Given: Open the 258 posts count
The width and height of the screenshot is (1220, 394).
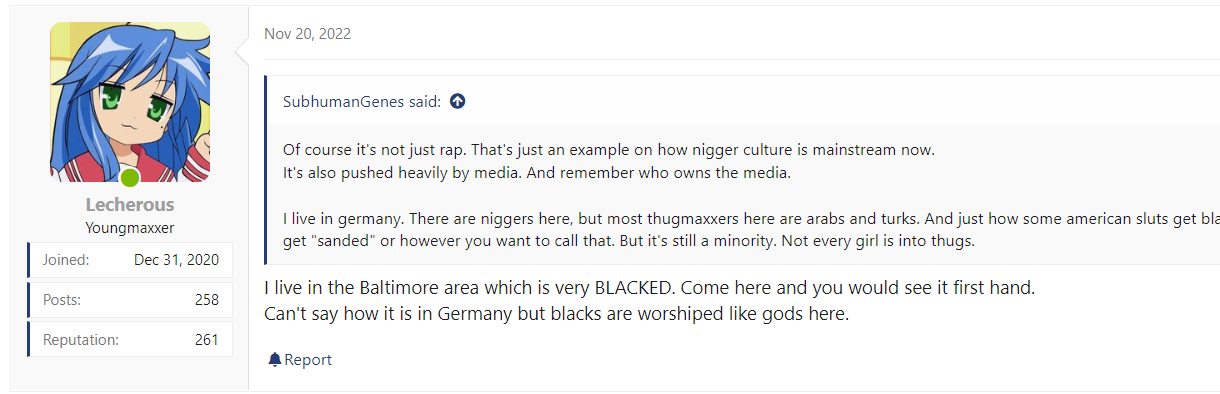Looking at the screenshot, I should coord(207,300).
